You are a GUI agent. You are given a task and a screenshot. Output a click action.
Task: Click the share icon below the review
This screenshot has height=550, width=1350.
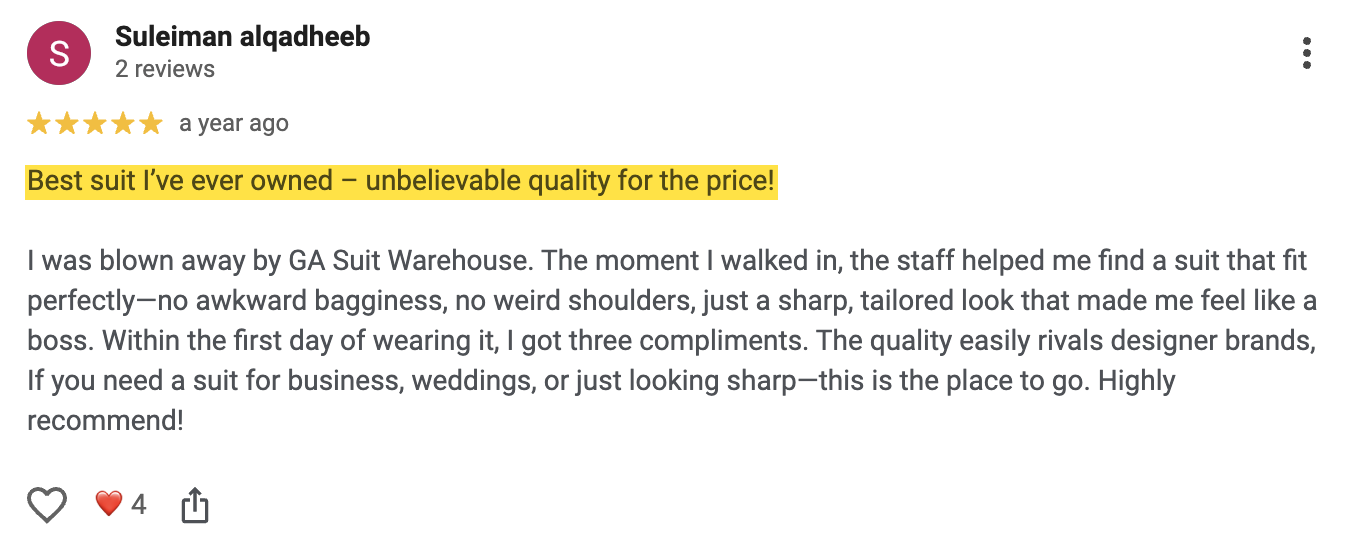click(x=195, y=505)
